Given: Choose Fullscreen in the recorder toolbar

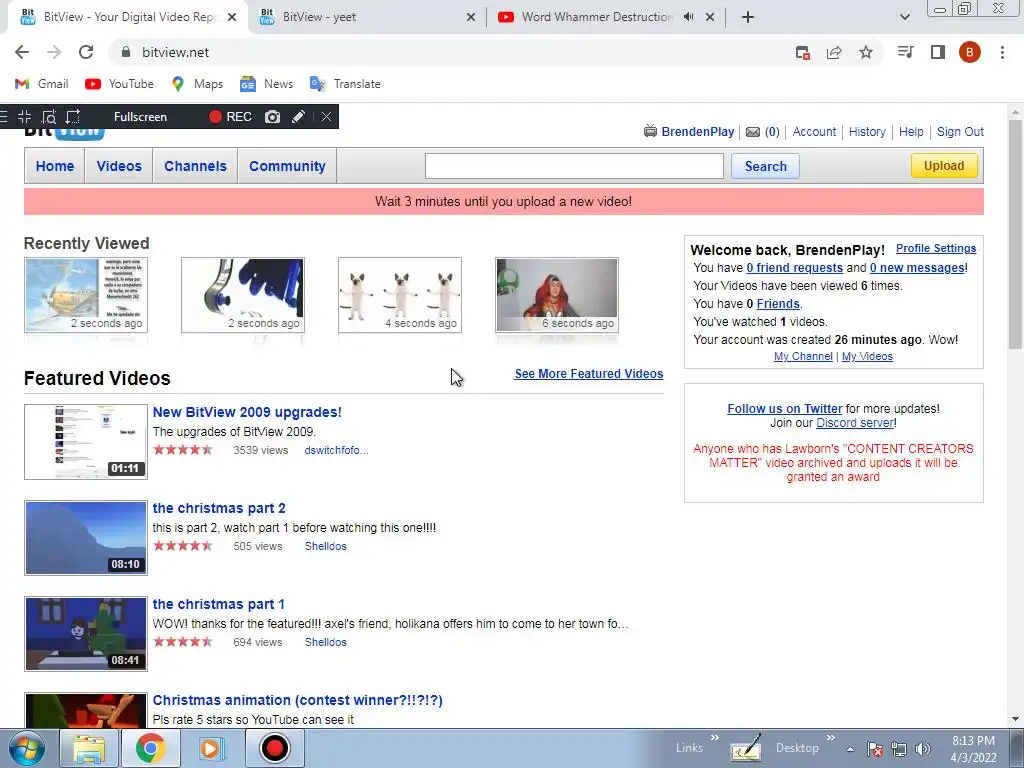Looking at the screenshot, I should click(x=140, y=117).
